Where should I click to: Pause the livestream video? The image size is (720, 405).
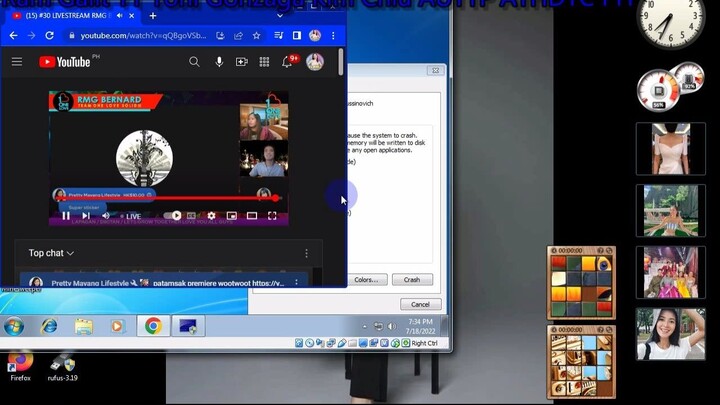66,215
